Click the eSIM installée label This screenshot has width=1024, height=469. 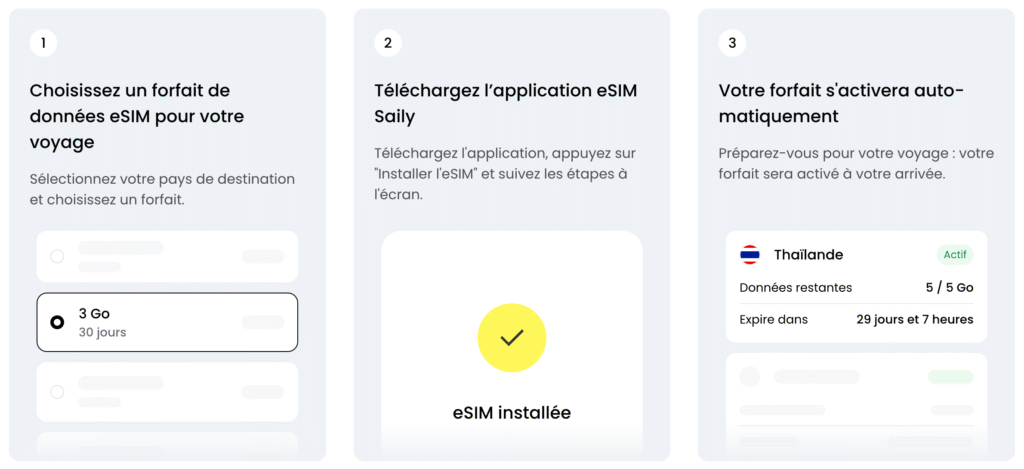coord(511,413)
